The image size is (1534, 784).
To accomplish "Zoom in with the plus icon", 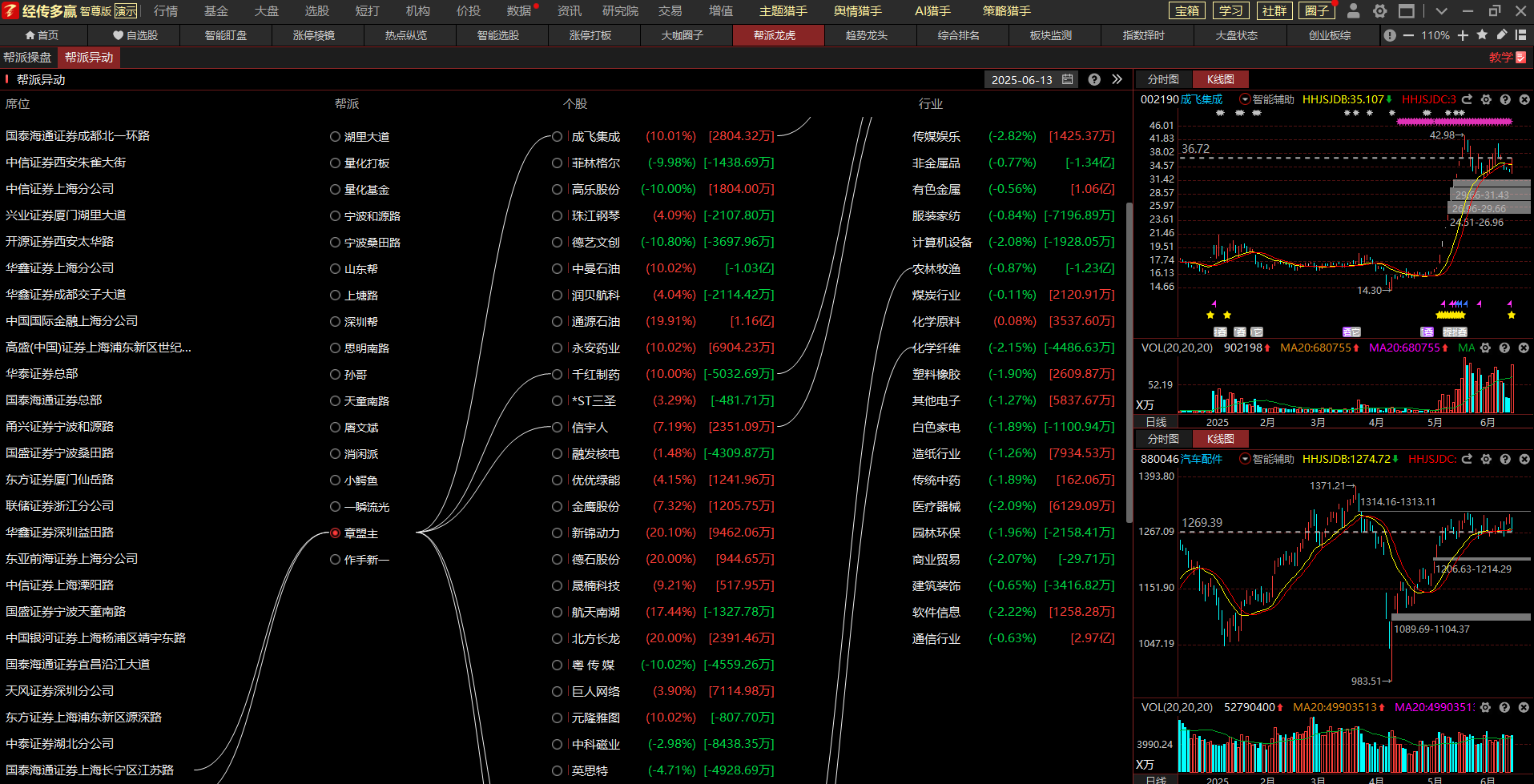I will pos(1463,35).
